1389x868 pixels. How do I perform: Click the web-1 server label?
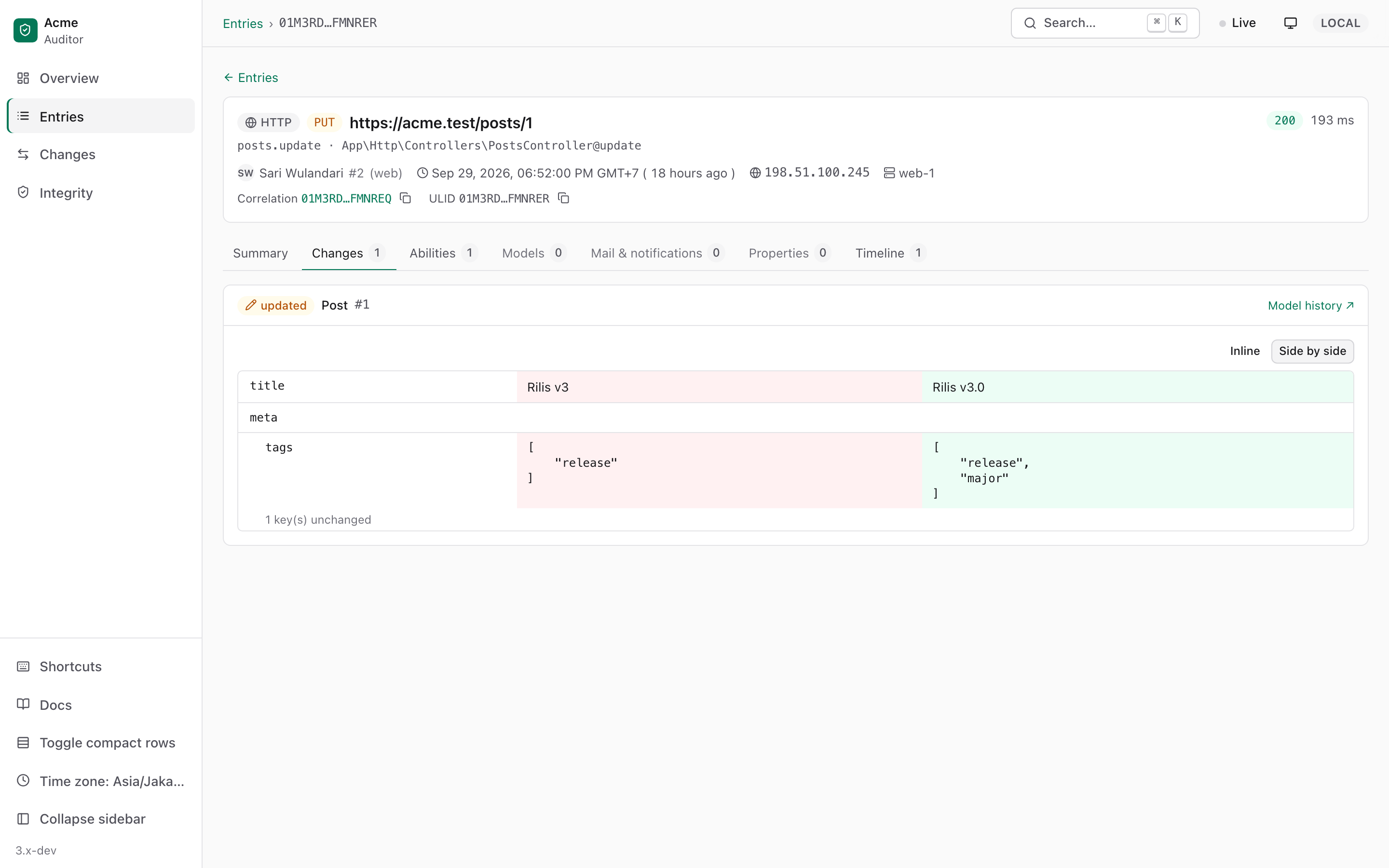916,173
